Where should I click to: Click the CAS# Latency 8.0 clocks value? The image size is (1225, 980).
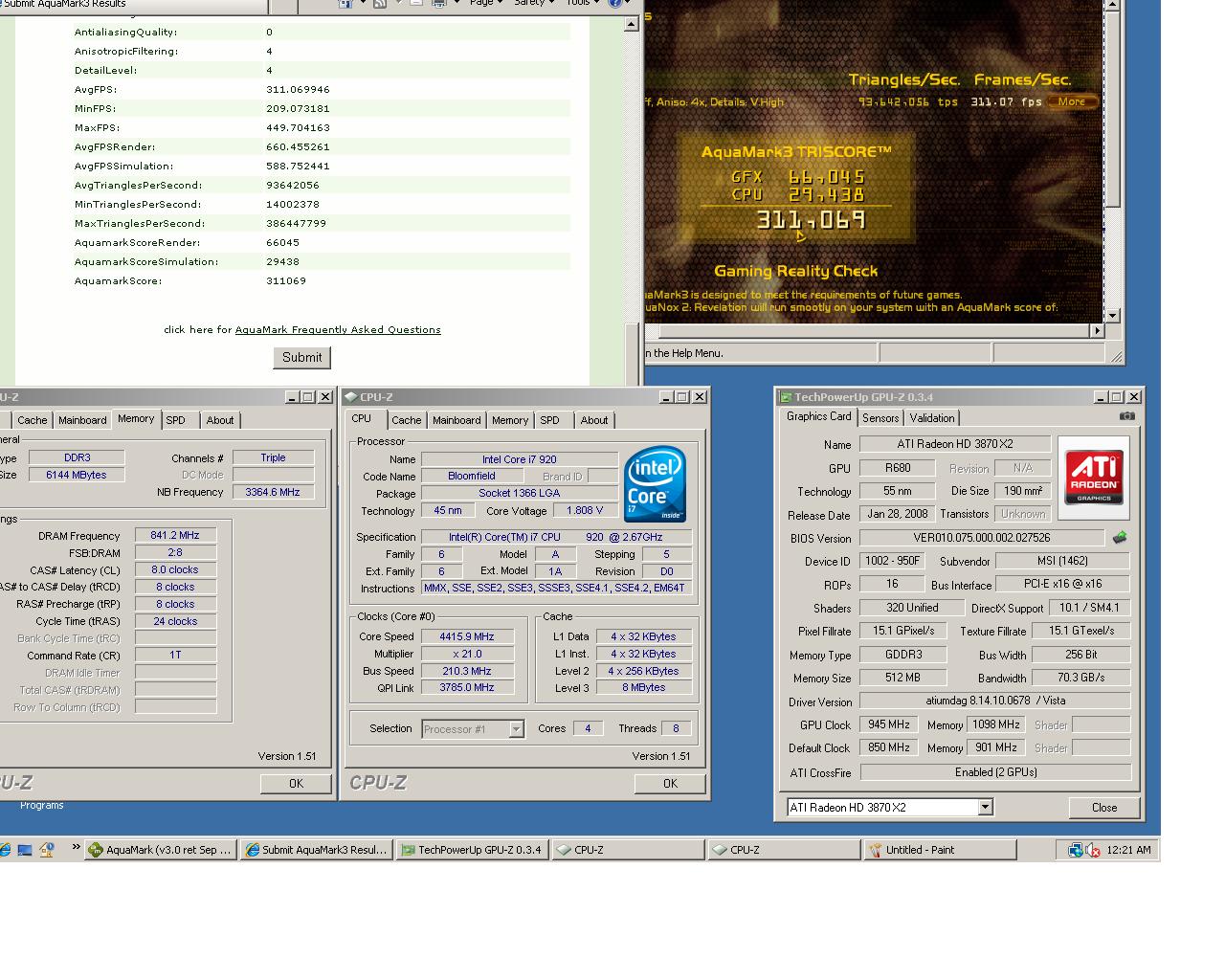[x=175, y=570]
